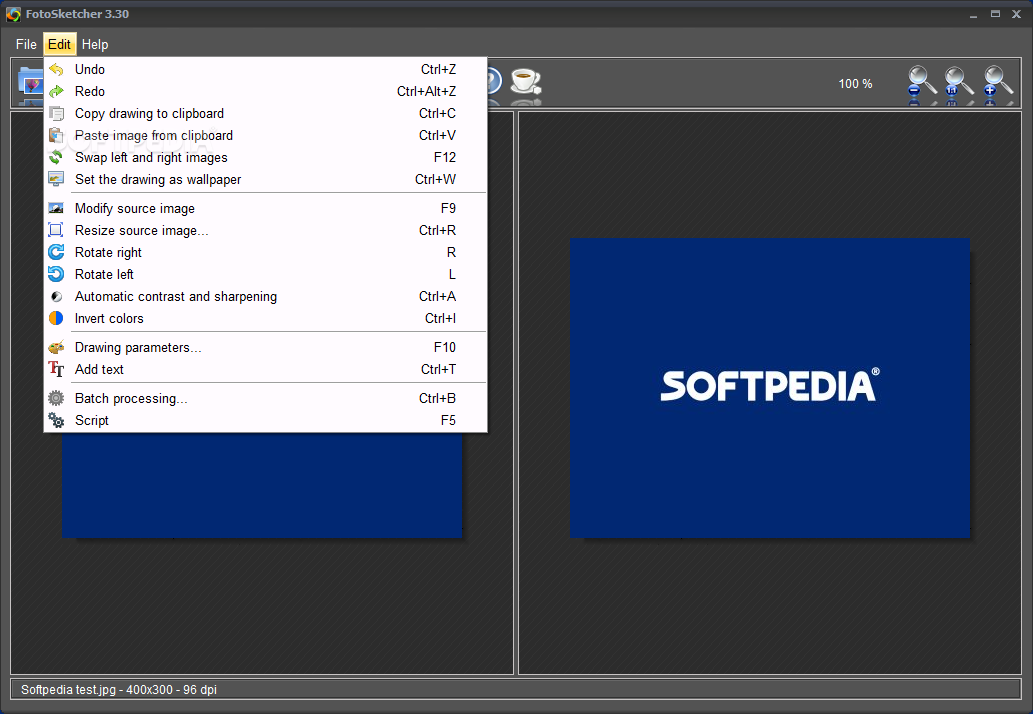
Task: Click the help question mark toolbar icon
Action: (494, 82)
